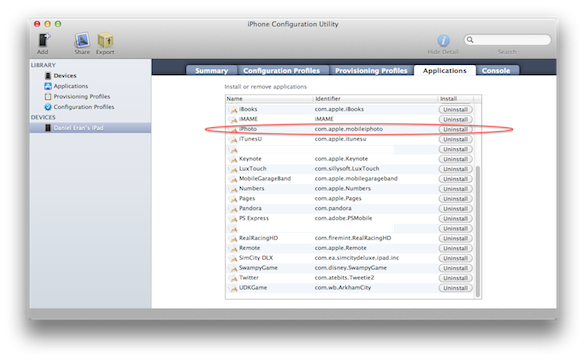Uninstall the Keynote app
Viewport: 586px width, 361px height.
pos(455,159)
